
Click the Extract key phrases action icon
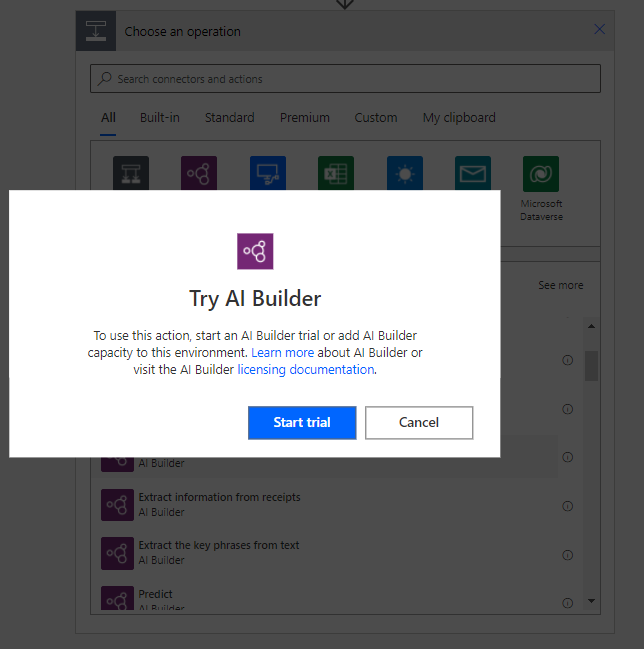pyautogui.click(x=118, y=553)
